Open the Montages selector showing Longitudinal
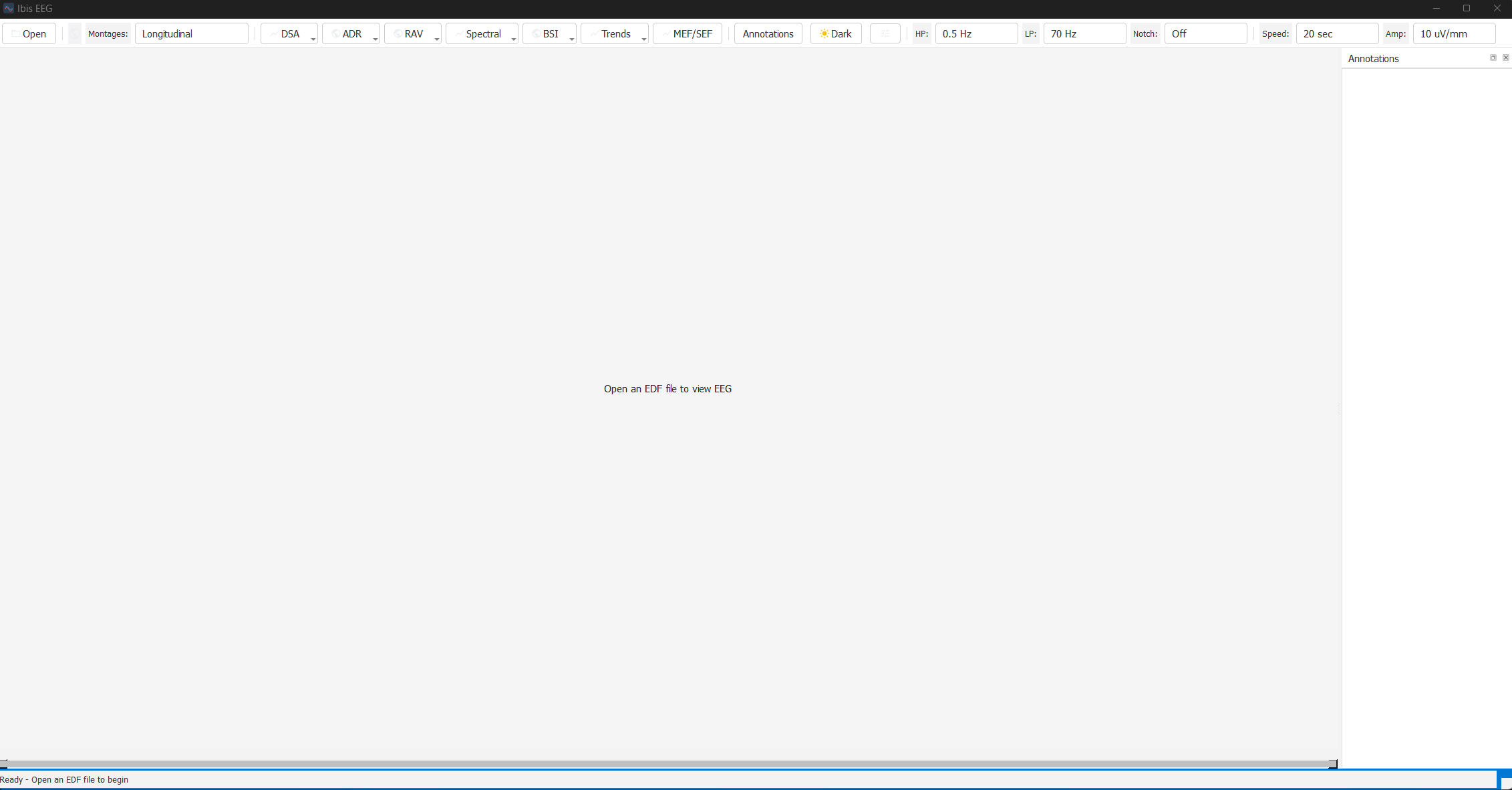 [x=192, y=33]
